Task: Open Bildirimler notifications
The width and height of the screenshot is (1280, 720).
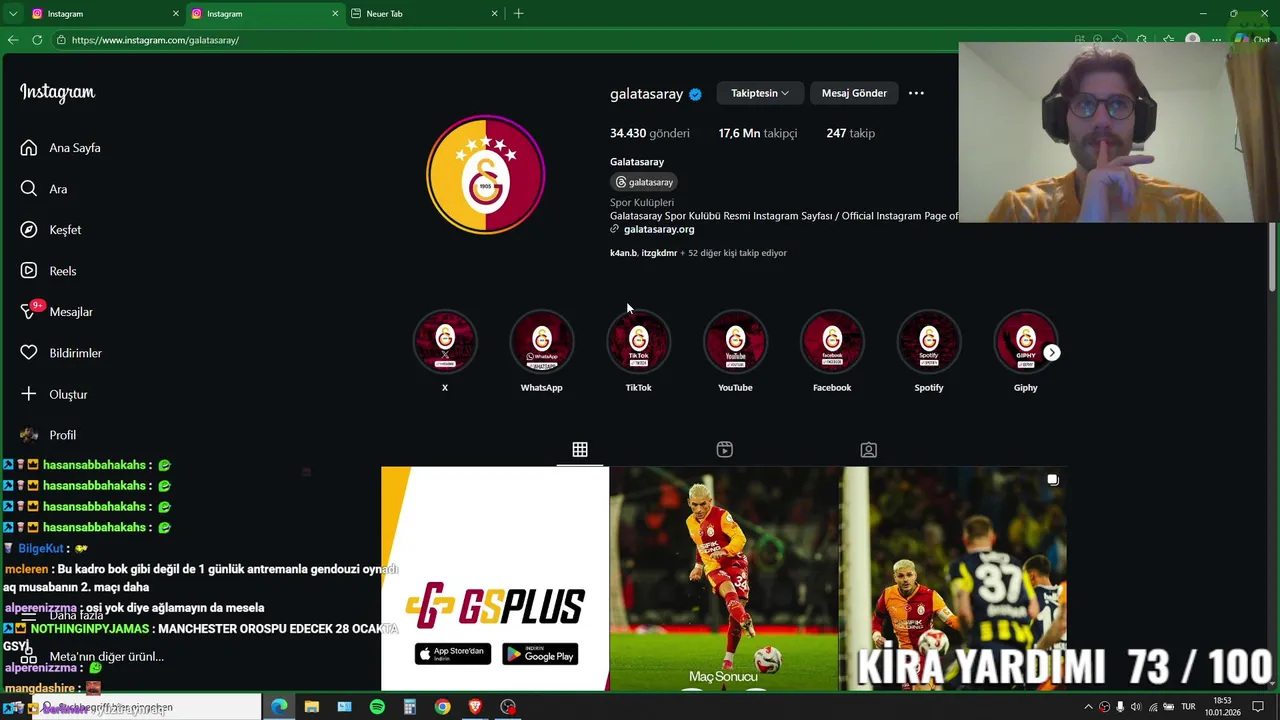Action: (x=61, y=353)
